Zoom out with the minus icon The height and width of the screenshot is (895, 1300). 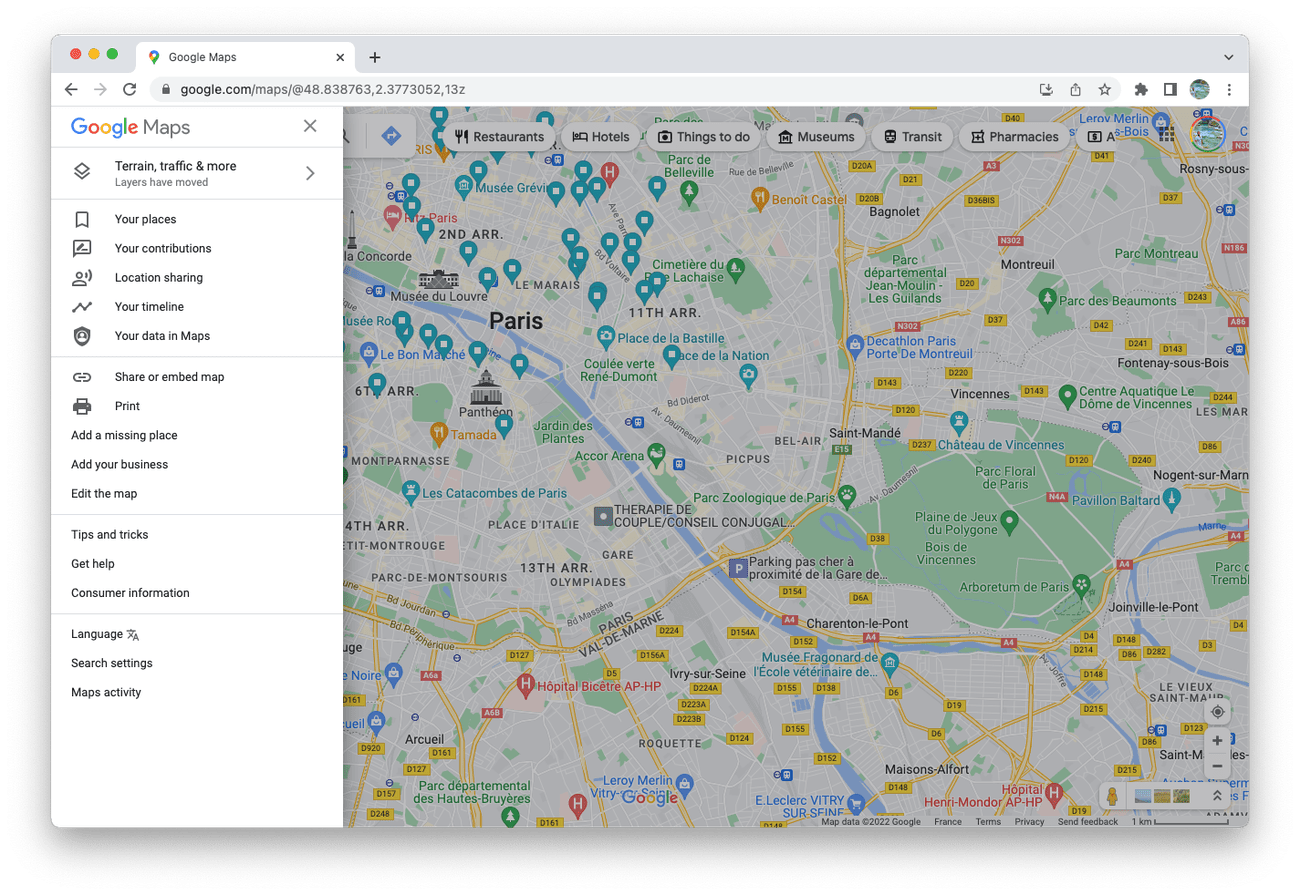pos(1217,765)
